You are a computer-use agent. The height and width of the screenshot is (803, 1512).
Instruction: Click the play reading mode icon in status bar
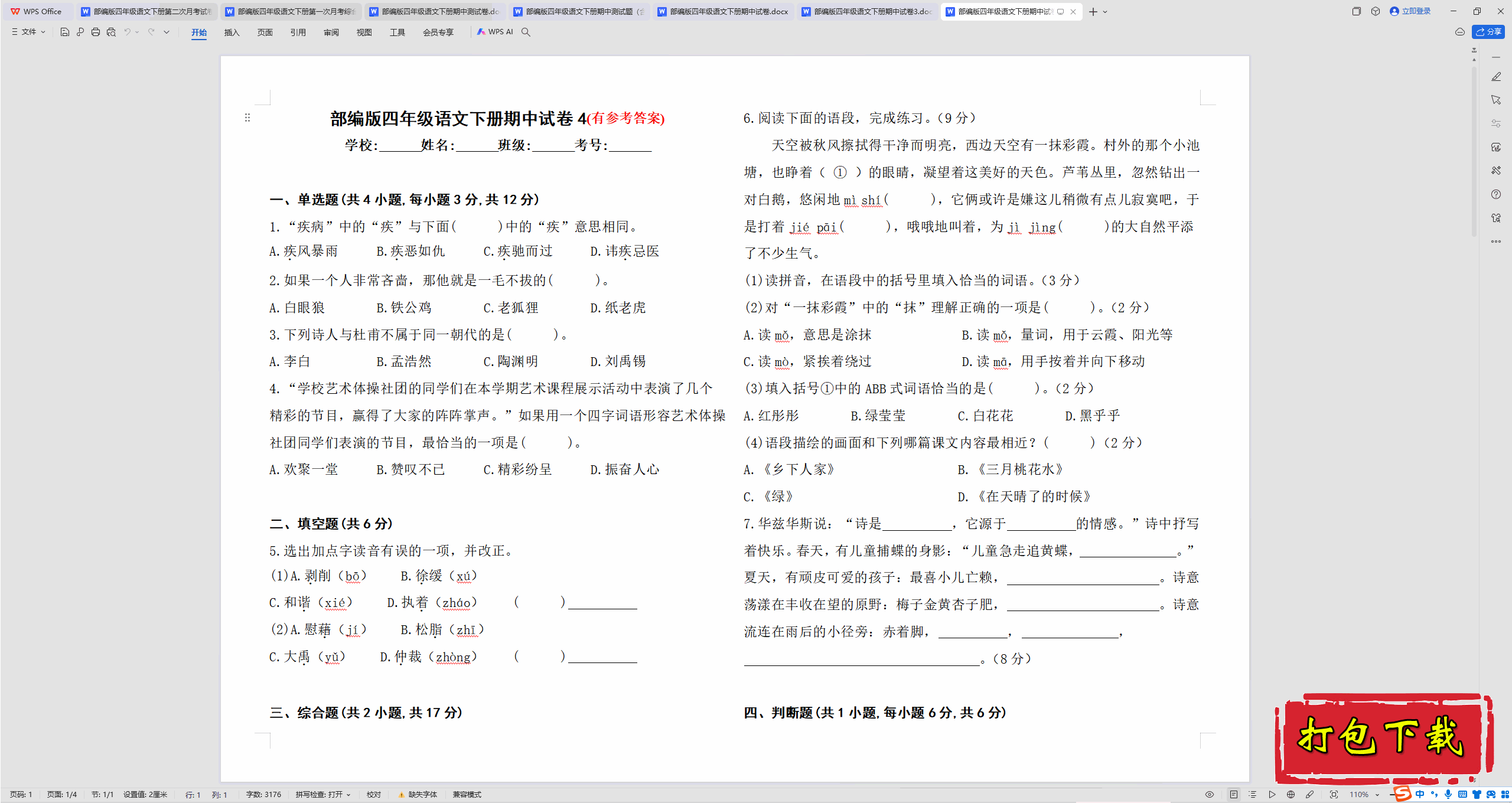pyautogui.click(x=1272, y=795)
